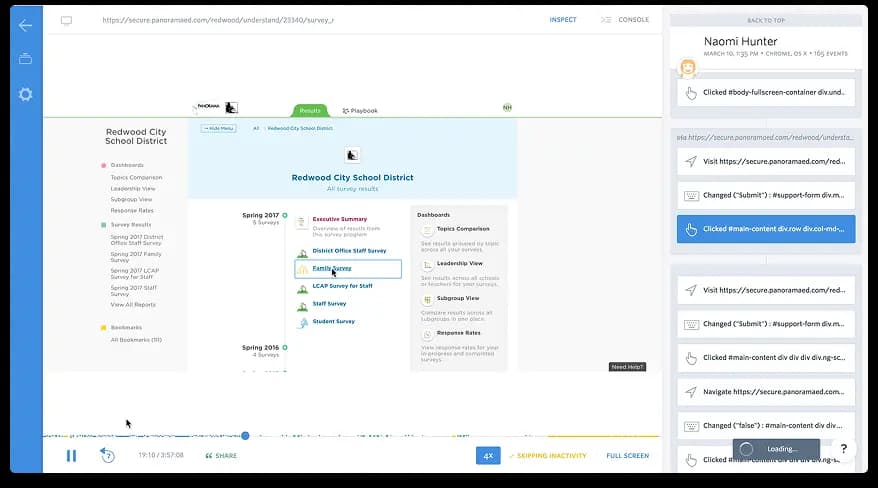Click the Console panel icon
The height and width of the screenshot is (488, 878).
point(606,20)
